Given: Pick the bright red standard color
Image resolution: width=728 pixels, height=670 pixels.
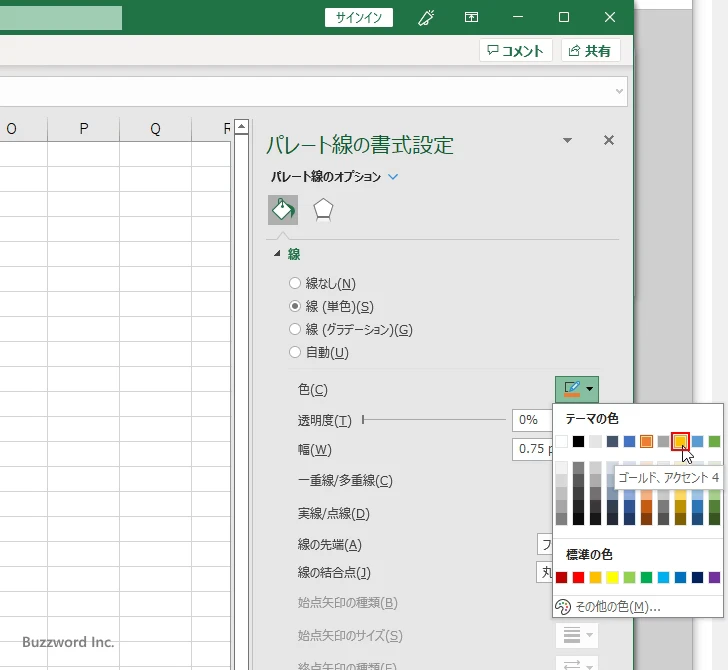Looking at the screenshot, I should tap(578, 577).
